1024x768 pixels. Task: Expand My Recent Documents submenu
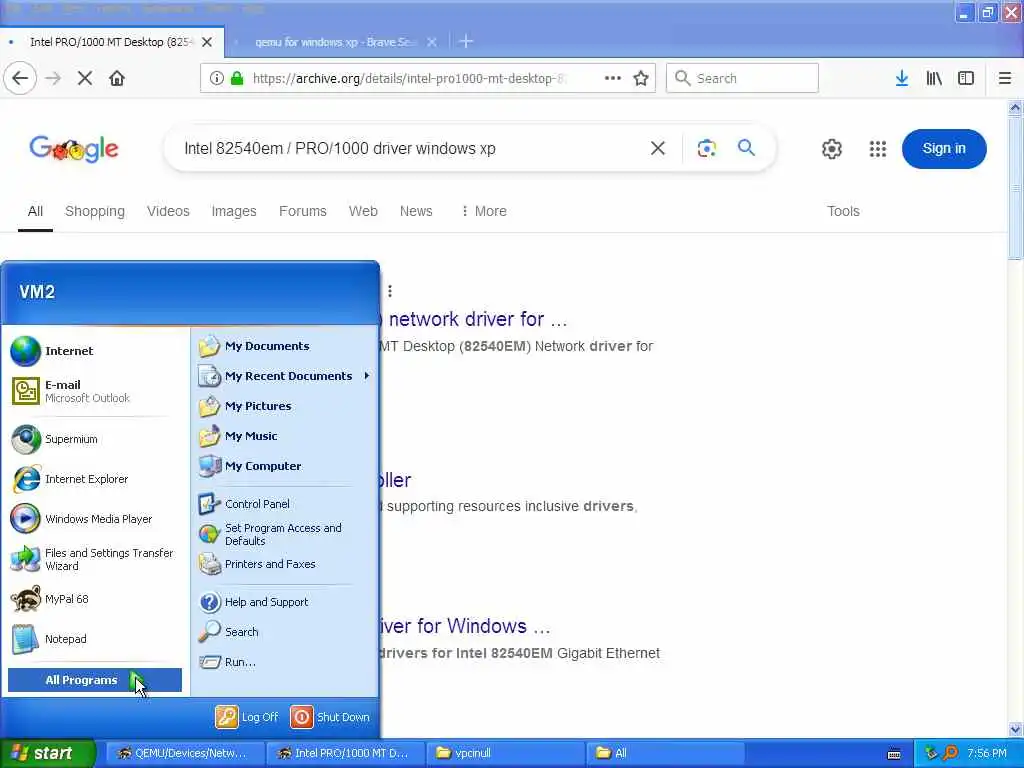284,376
